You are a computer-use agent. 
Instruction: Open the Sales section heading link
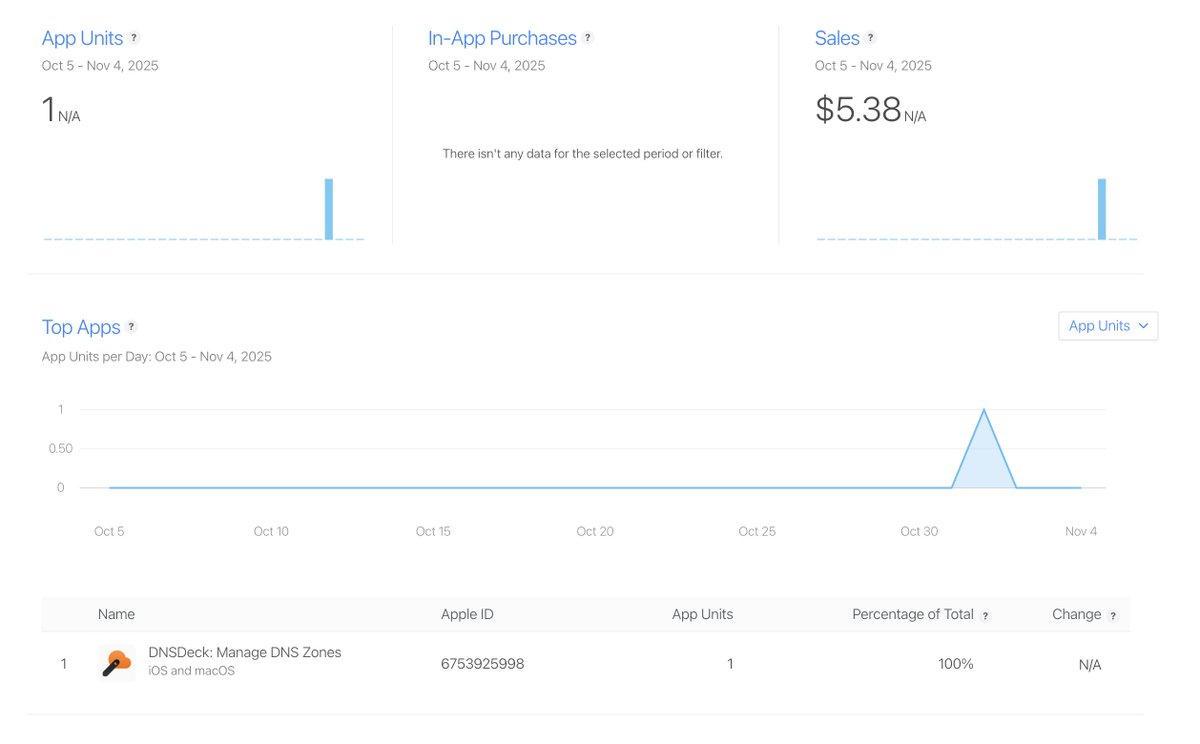coord(837,38)
